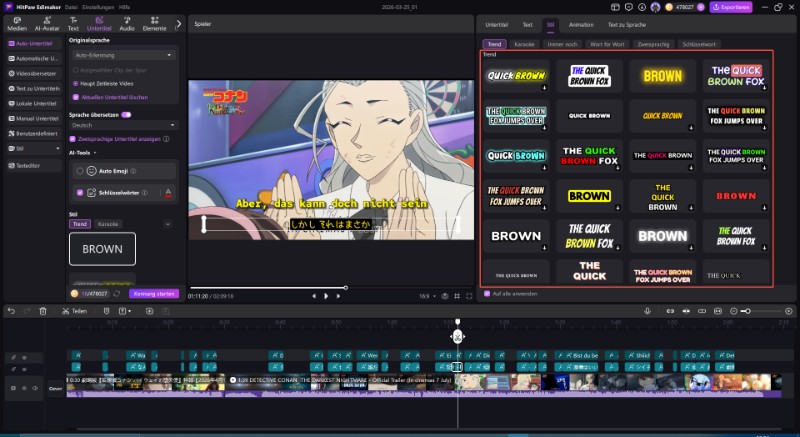Open the Hilfe menu
Screen dimensions: 800x437
point(124,7)
